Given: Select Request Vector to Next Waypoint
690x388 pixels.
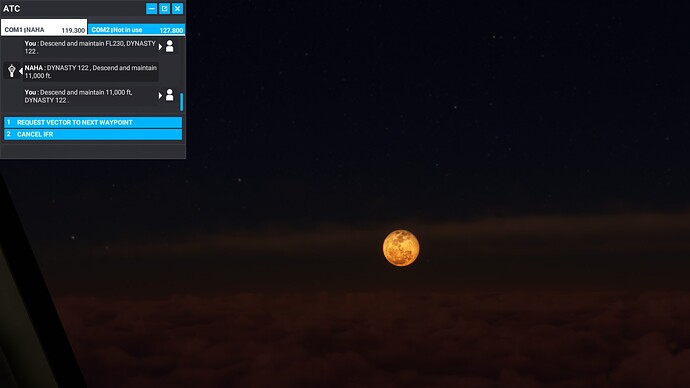Looking at the screenshot, I should (x=93, y=122).
